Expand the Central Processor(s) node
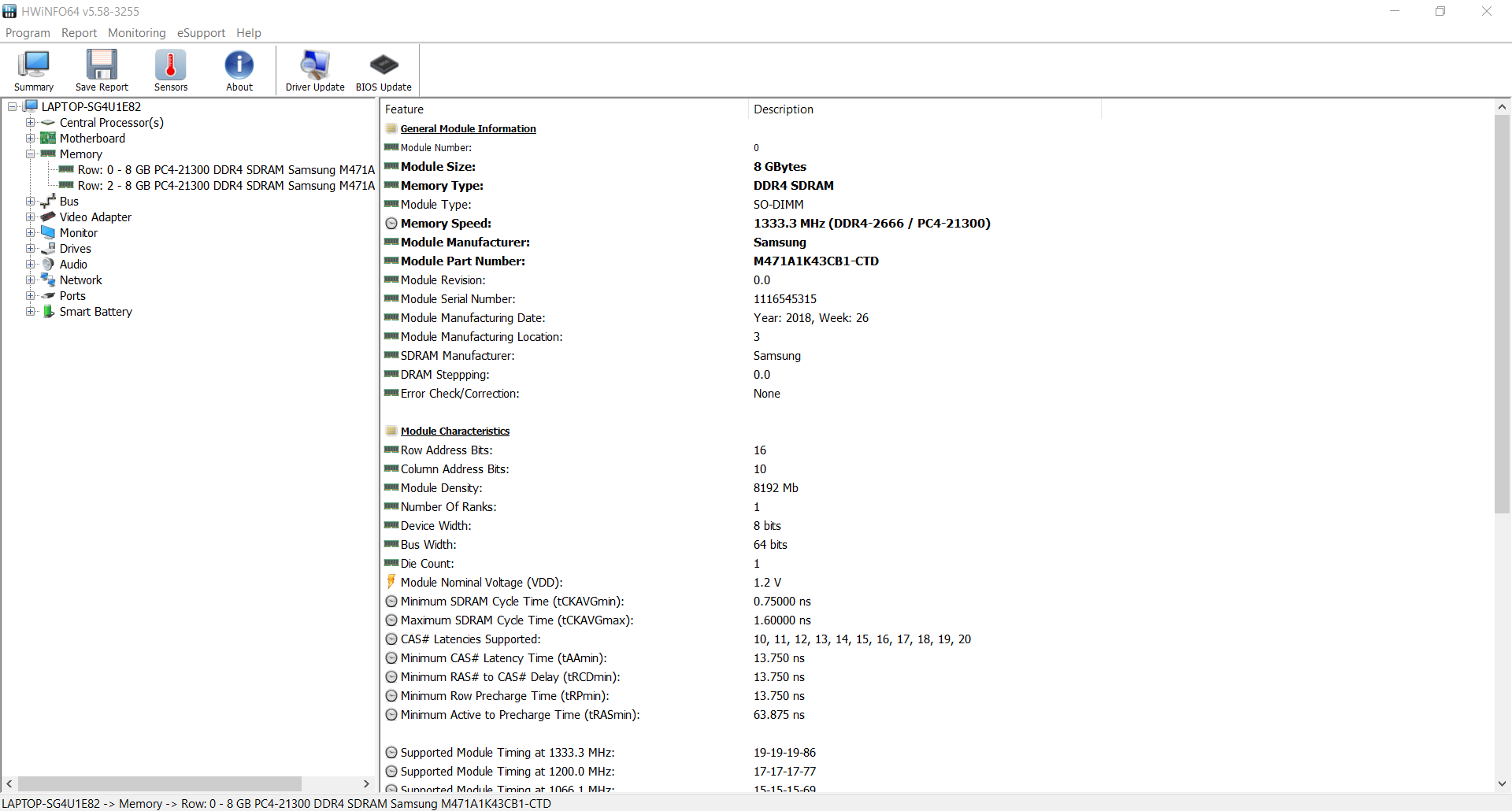This screenshot has width=1512, height=811. point(30,122)
